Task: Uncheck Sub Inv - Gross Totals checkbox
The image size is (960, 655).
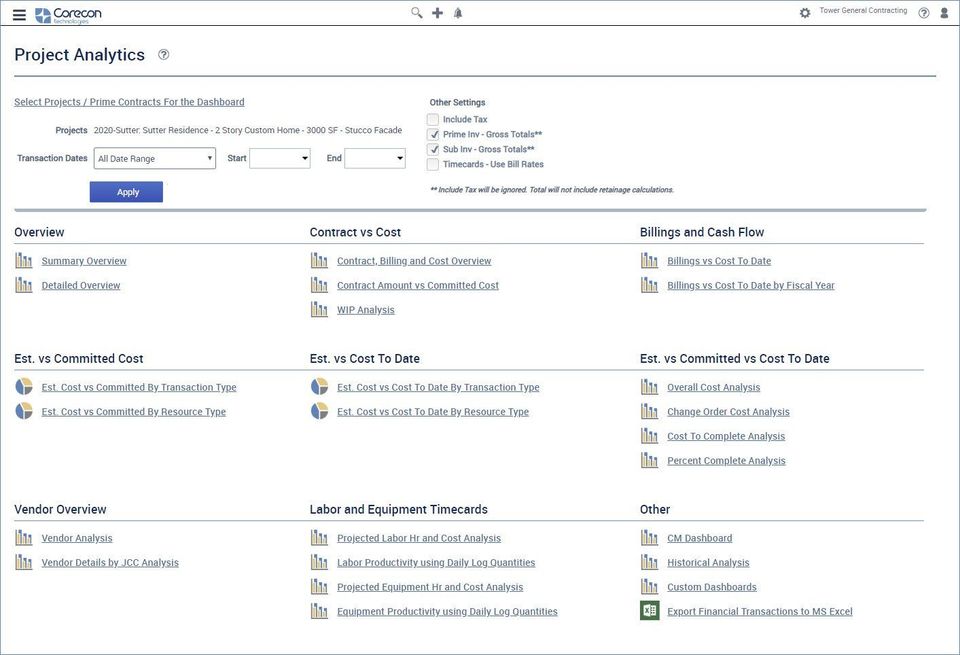Action: 433,149
